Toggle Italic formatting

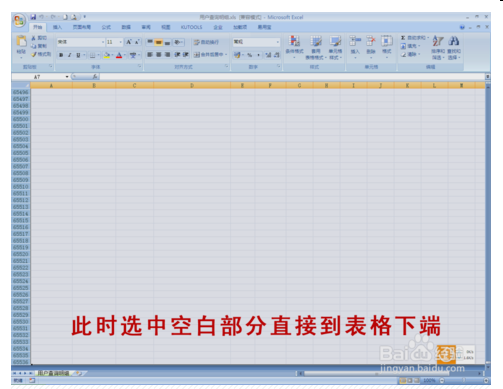point(69,55)
